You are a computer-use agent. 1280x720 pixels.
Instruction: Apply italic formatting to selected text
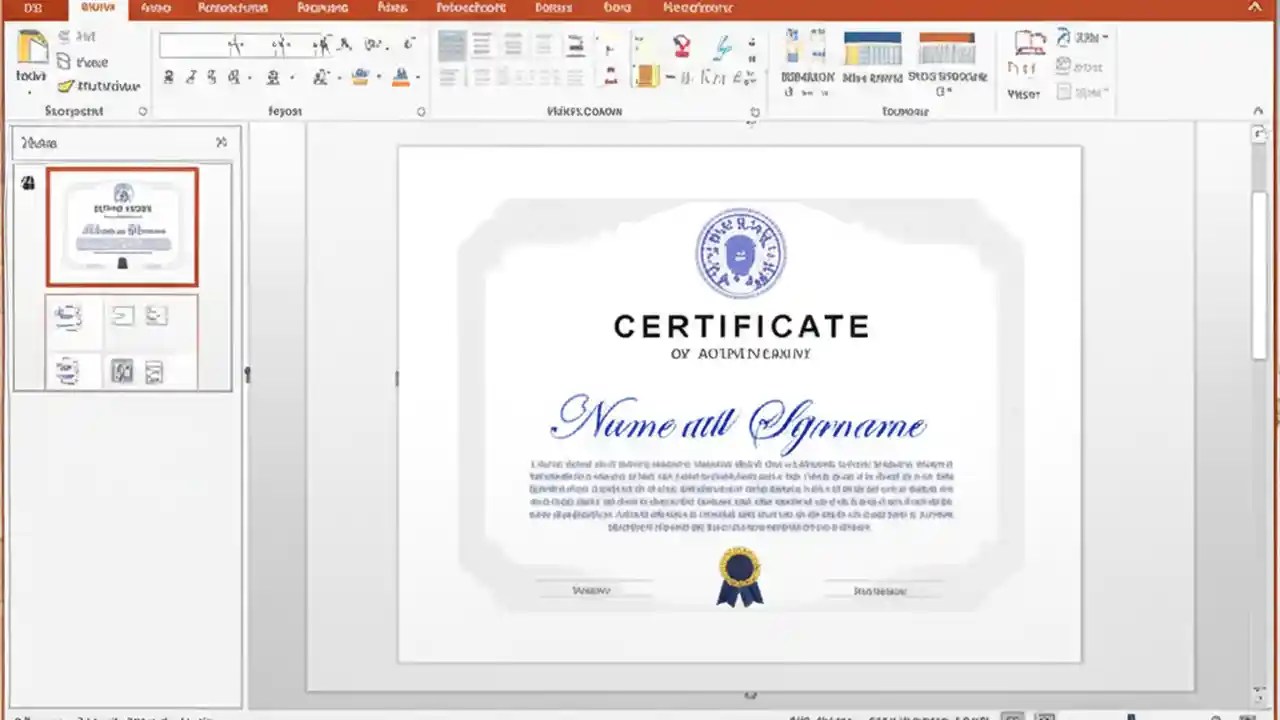(x=192, y=77)
